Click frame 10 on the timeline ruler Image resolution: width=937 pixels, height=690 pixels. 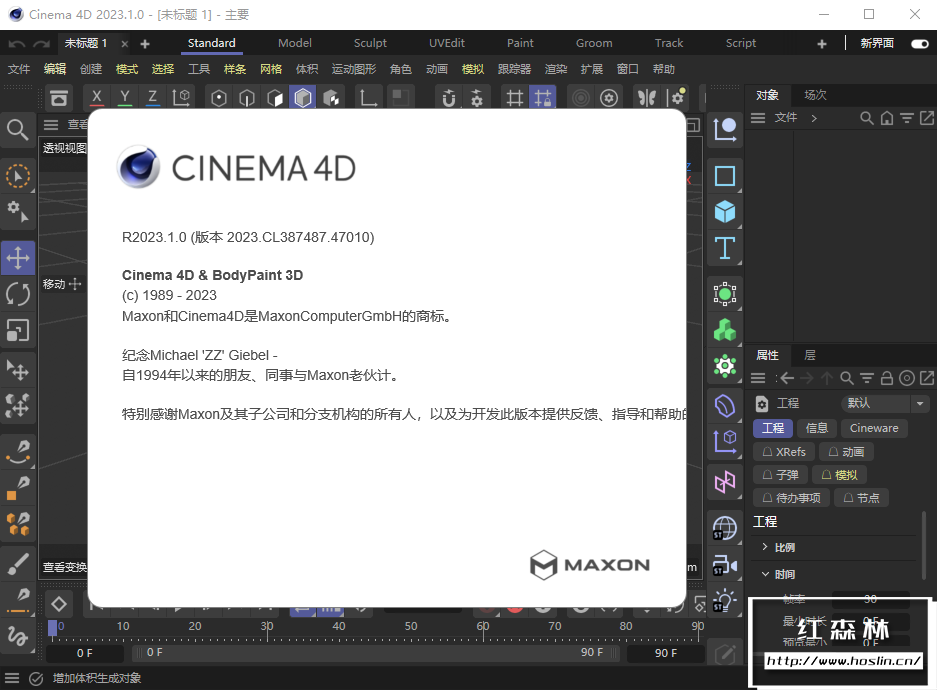click(x=123, y=627)
